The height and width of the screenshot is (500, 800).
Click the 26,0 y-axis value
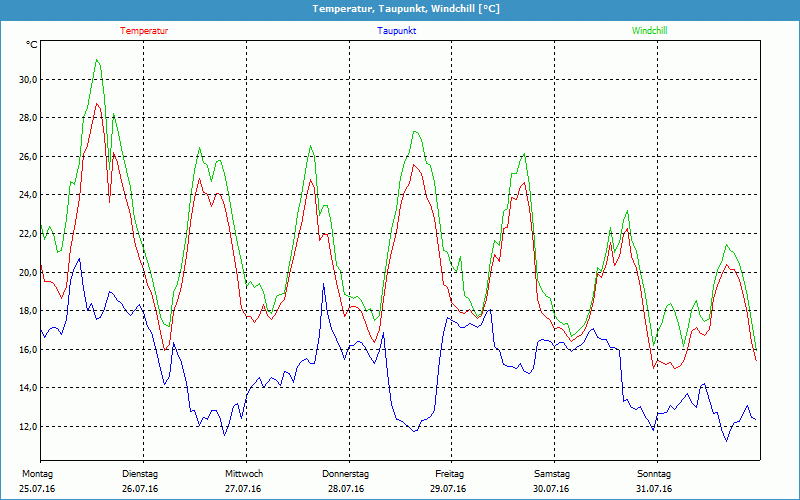point(28,157)
